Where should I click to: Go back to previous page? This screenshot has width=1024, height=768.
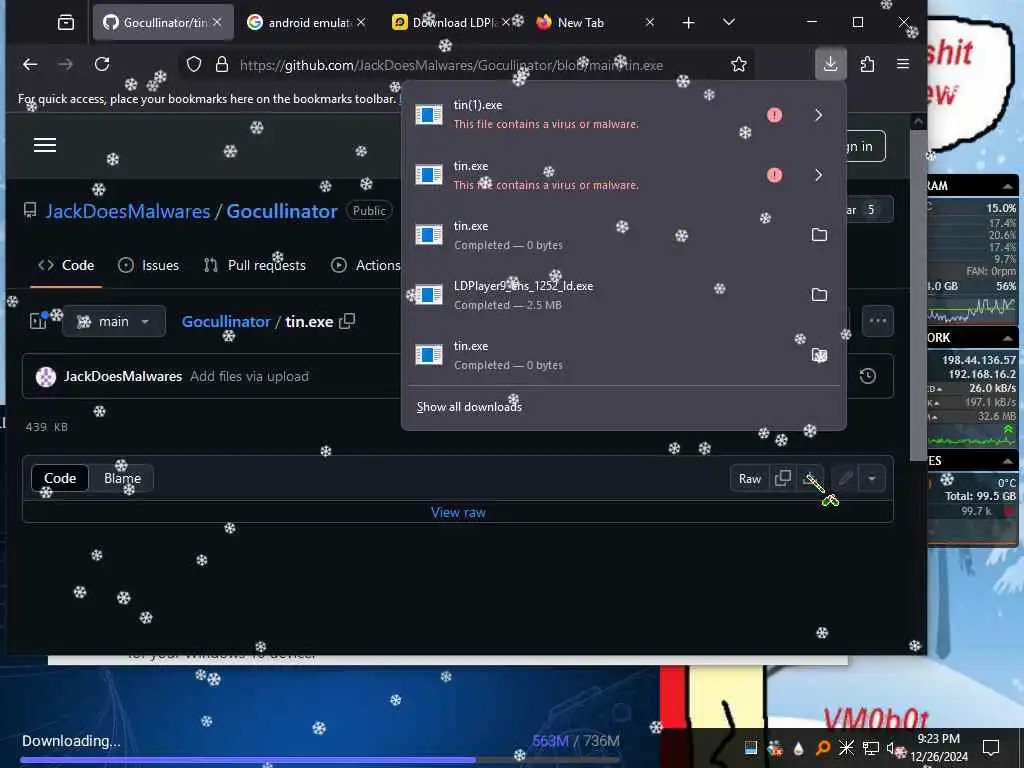(30, 64)
